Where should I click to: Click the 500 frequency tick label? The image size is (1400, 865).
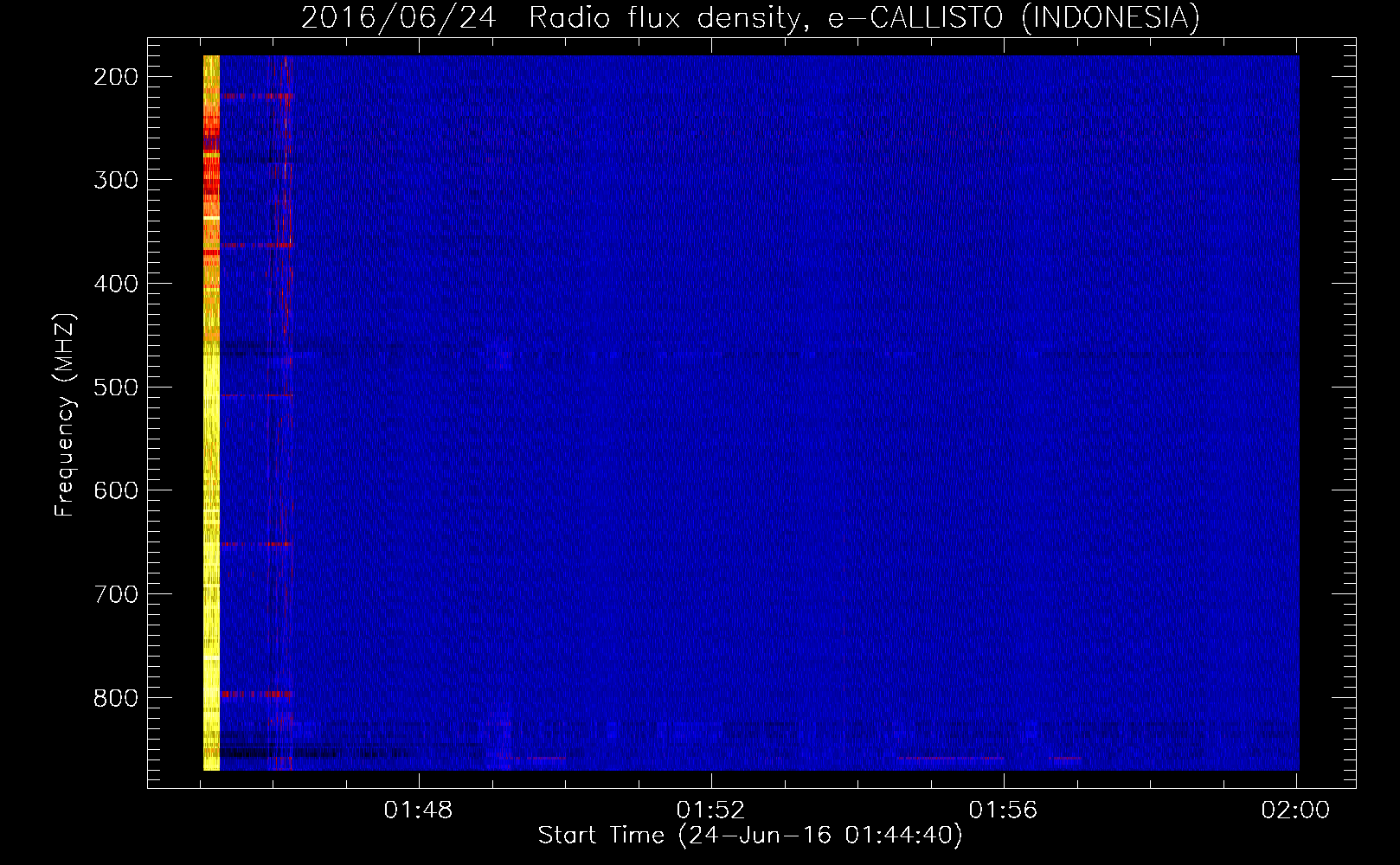116,388
